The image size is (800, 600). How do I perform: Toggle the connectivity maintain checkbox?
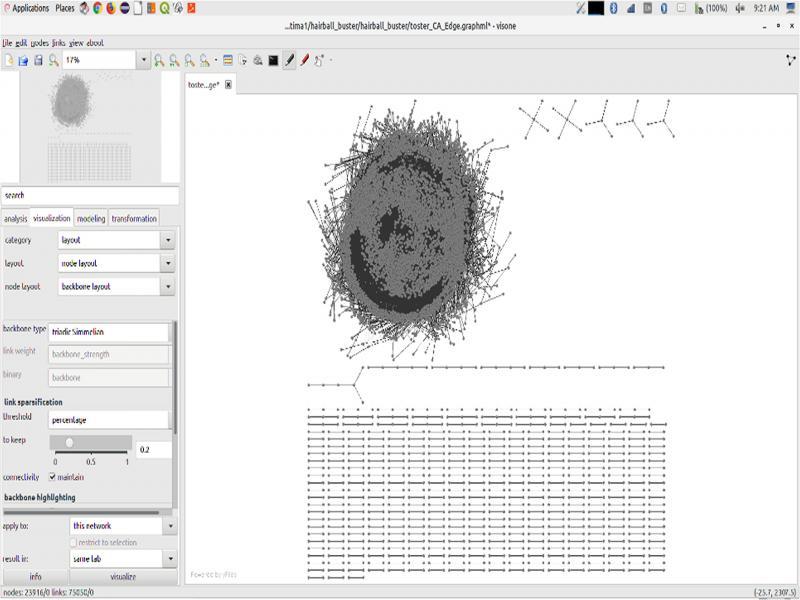(x=53, y=477)
